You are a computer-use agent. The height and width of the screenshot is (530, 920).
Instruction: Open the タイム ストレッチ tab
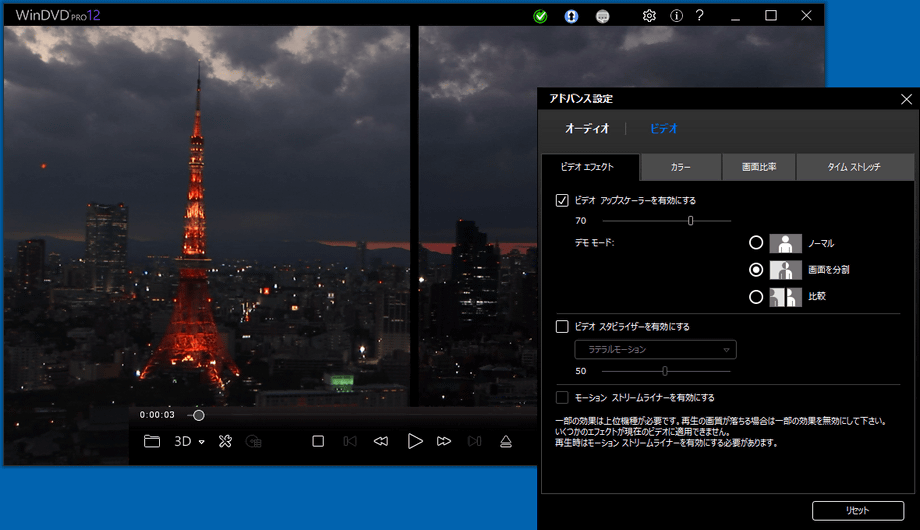tap(854, 168)
